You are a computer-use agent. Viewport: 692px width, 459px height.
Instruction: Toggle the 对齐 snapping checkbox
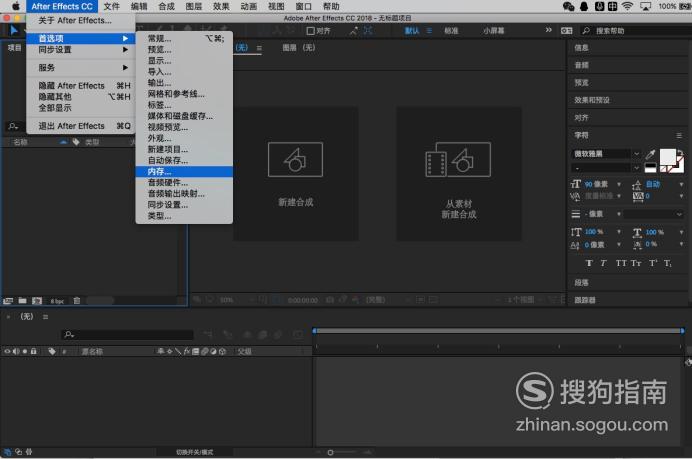tap(310, 31)
